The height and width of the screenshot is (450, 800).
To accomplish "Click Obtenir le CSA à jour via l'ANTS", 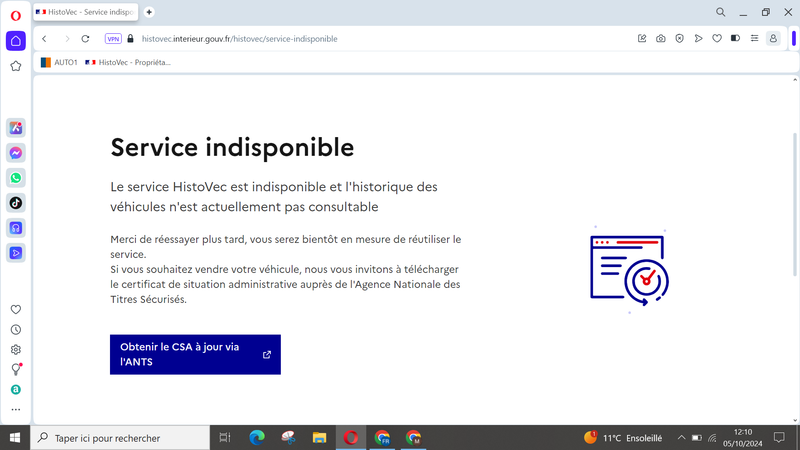I will pos(195,355).
